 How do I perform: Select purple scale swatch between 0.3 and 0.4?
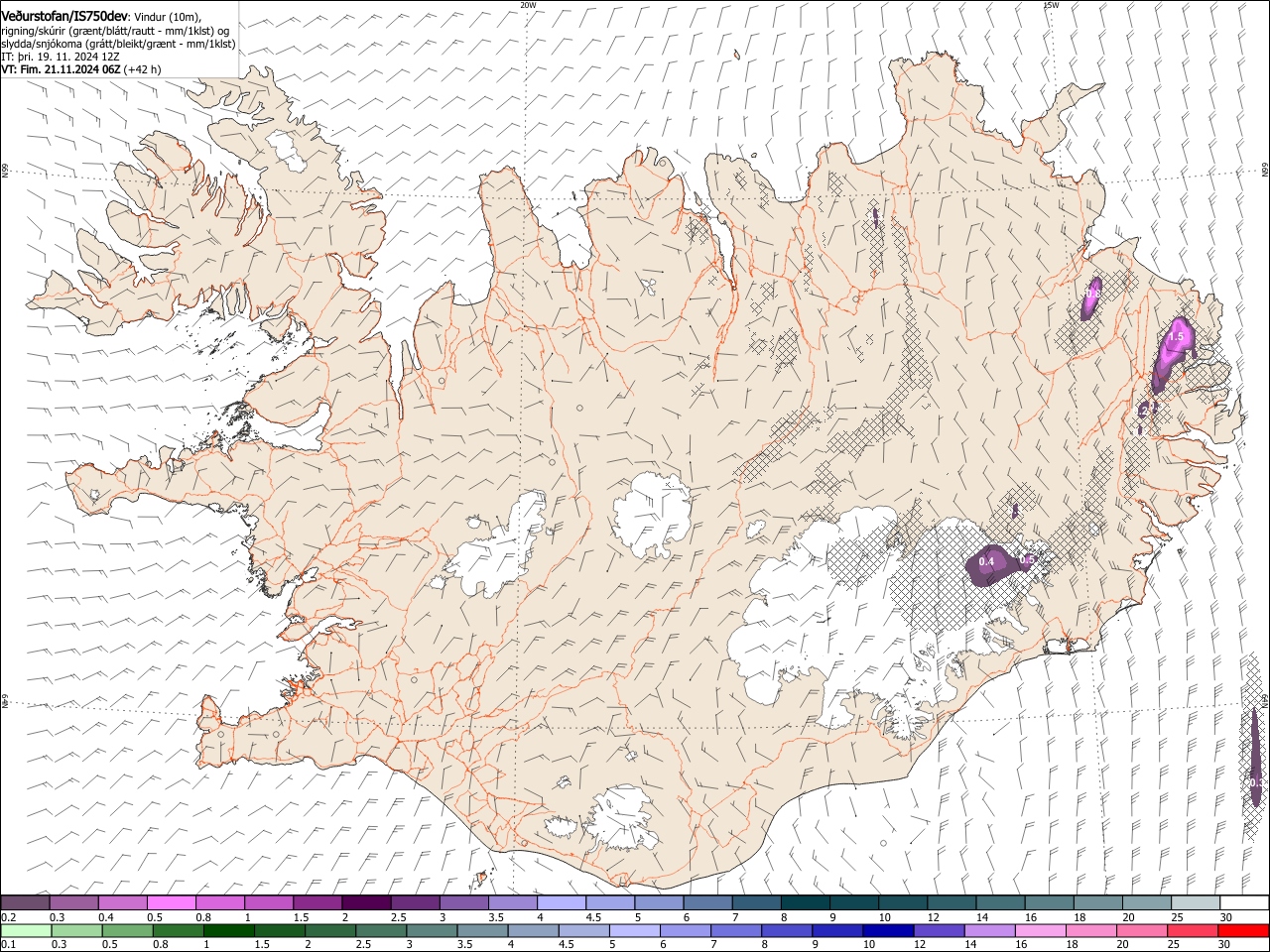[x=73, y=902]
